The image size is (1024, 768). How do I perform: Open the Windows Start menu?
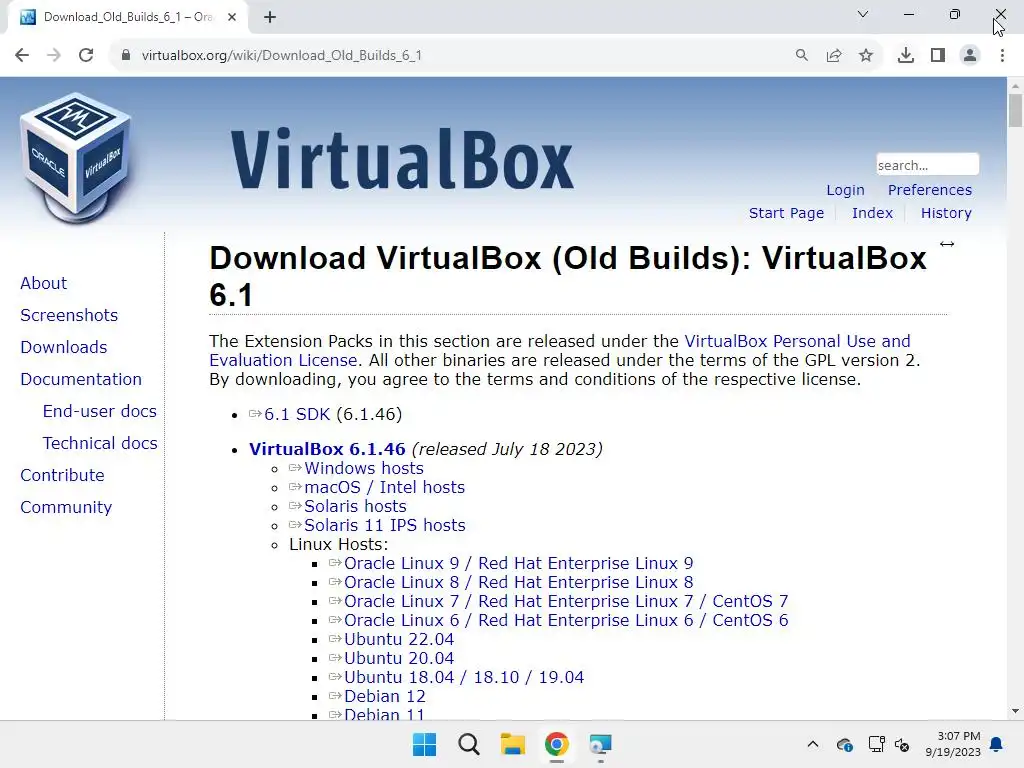[x=424, y=744]
